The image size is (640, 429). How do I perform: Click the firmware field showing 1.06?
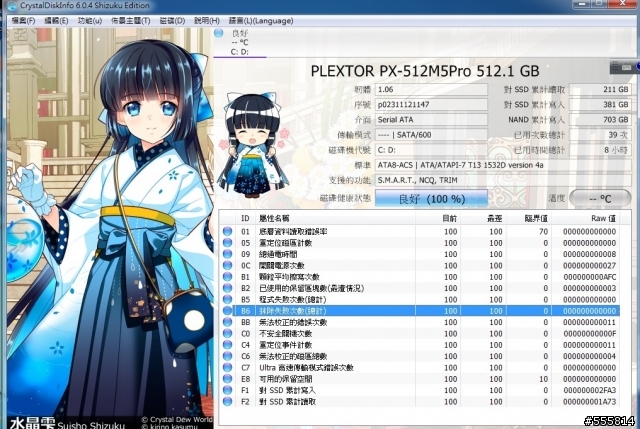point(431,89)
